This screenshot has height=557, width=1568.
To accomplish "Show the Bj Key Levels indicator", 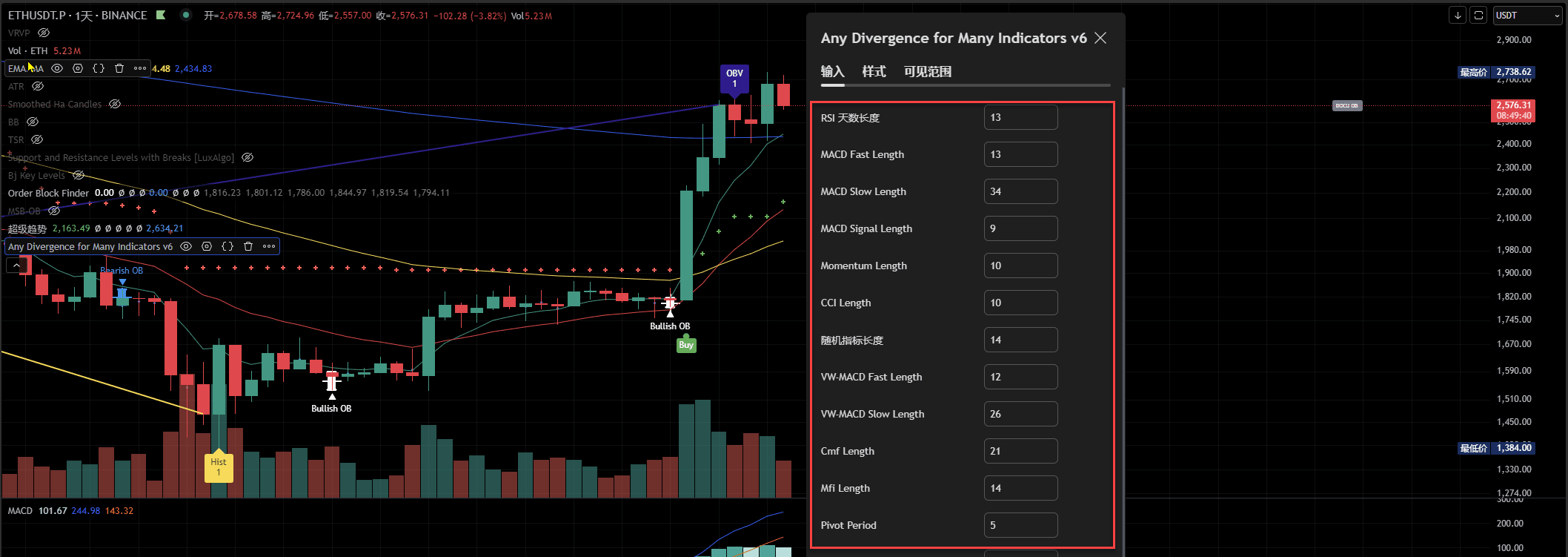I will point(79,175).
